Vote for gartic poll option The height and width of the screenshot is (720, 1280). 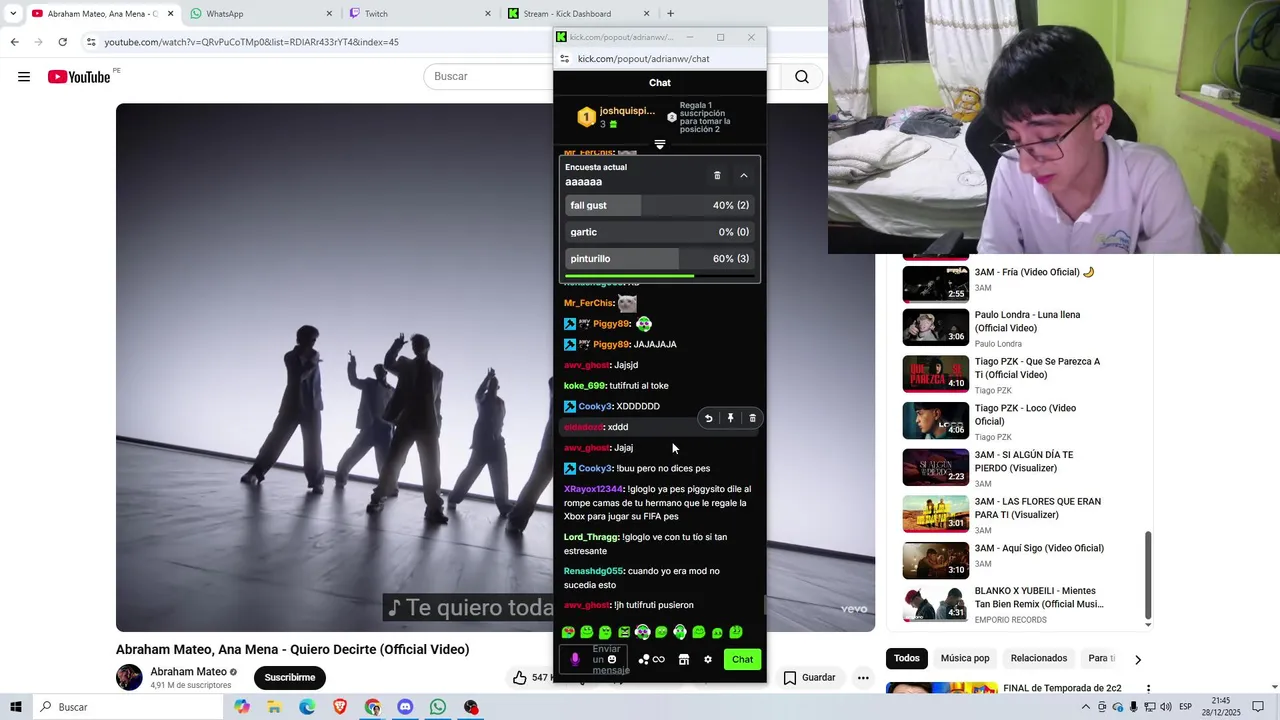660,232
